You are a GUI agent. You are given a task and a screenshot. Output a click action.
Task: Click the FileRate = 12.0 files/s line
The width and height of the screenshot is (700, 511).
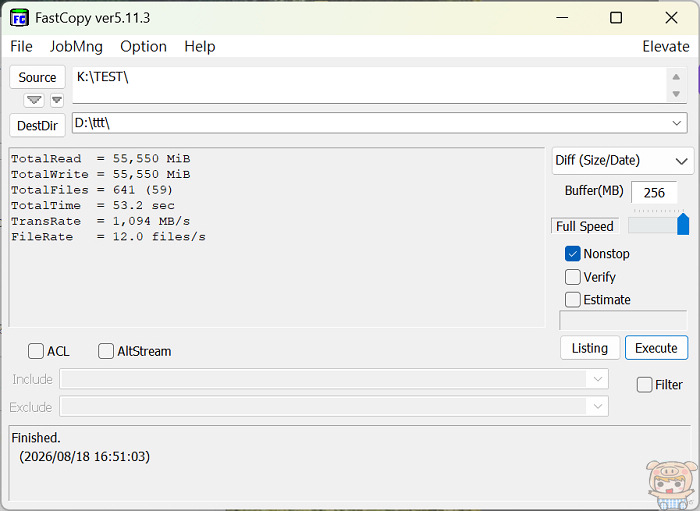click(108, 237)
